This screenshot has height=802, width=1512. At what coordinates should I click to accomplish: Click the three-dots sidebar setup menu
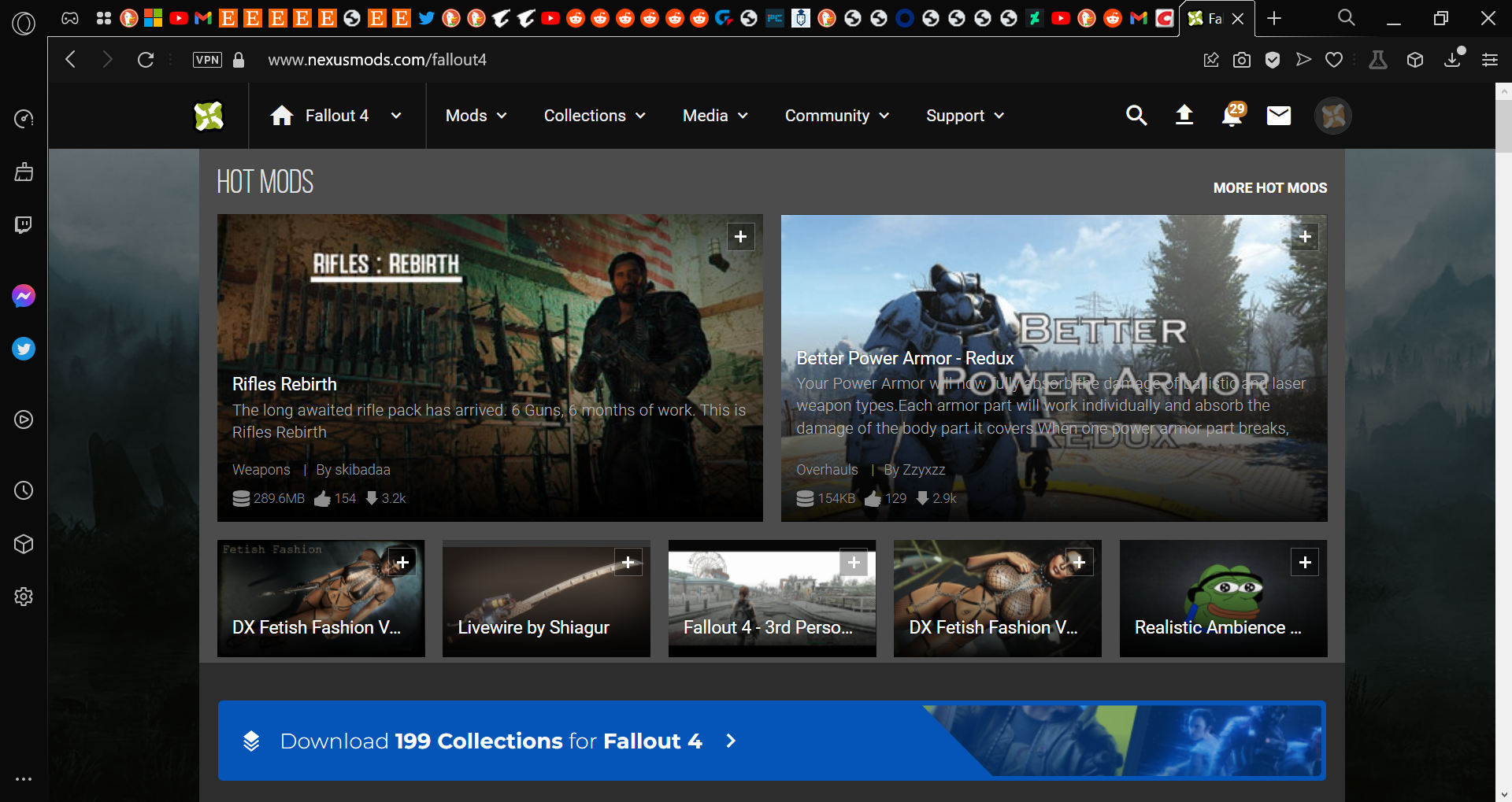(x=24, y=779)
